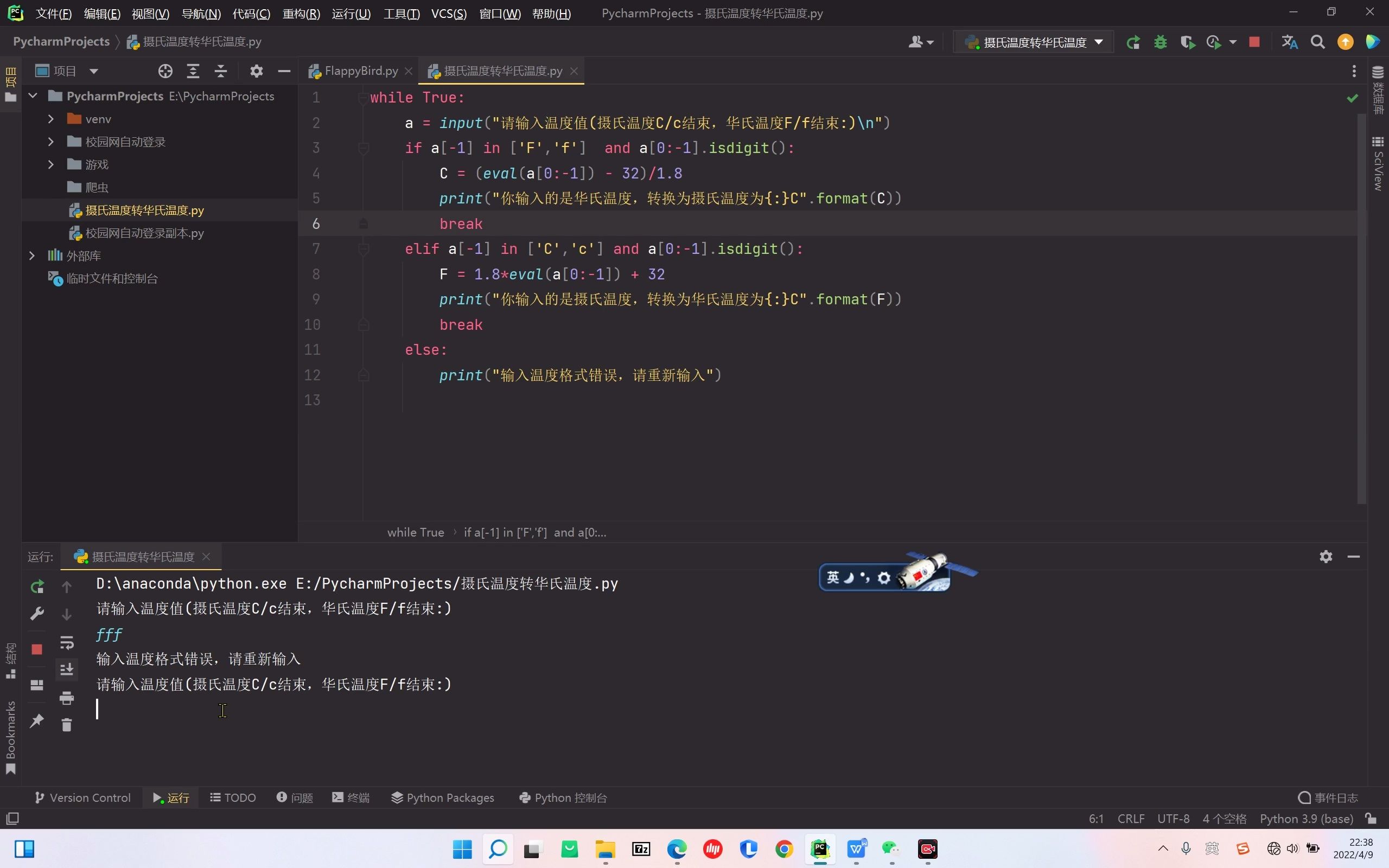Close the 摄氏温度转华氏温度.py editor tab
Screen dimensions: 1389x868
coord(574,71)
